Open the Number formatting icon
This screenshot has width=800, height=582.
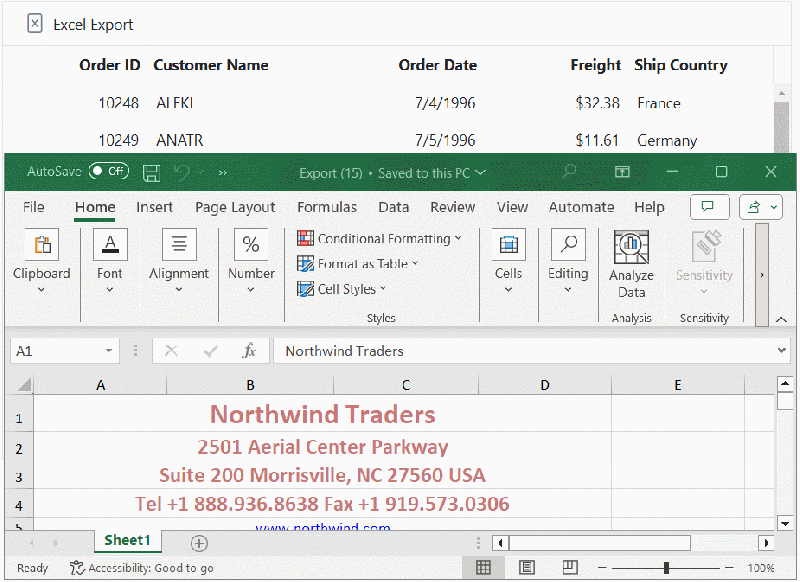250,243
